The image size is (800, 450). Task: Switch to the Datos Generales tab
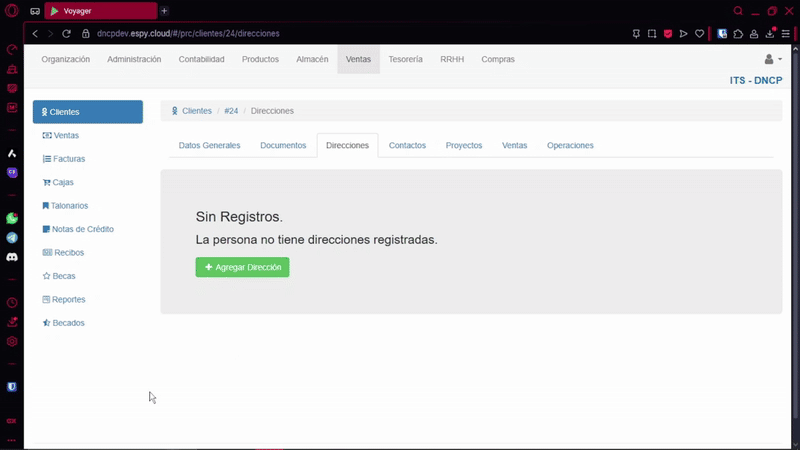pyautogui.click(x=209, y=145)
